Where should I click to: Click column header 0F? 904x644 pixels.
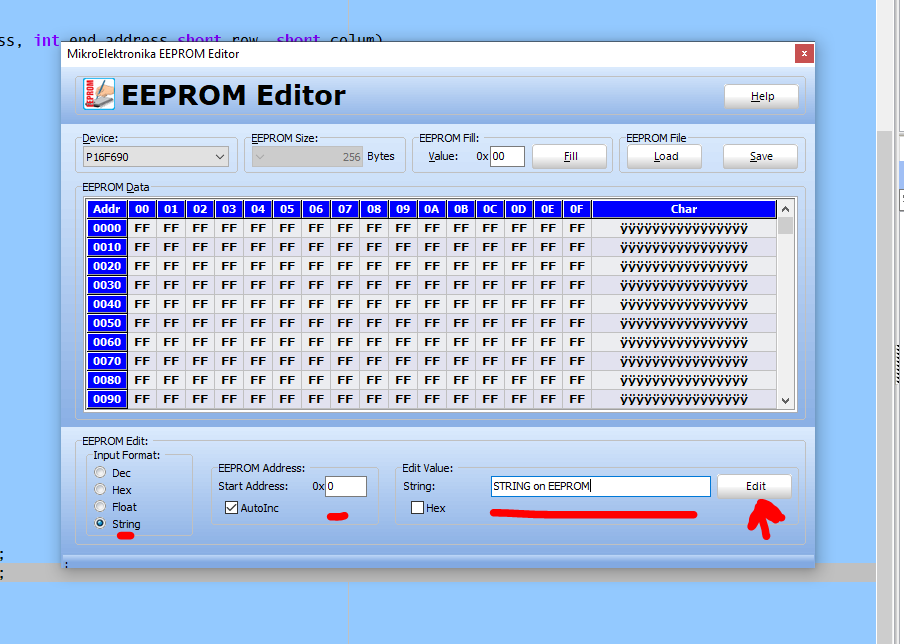coord(577,209)
